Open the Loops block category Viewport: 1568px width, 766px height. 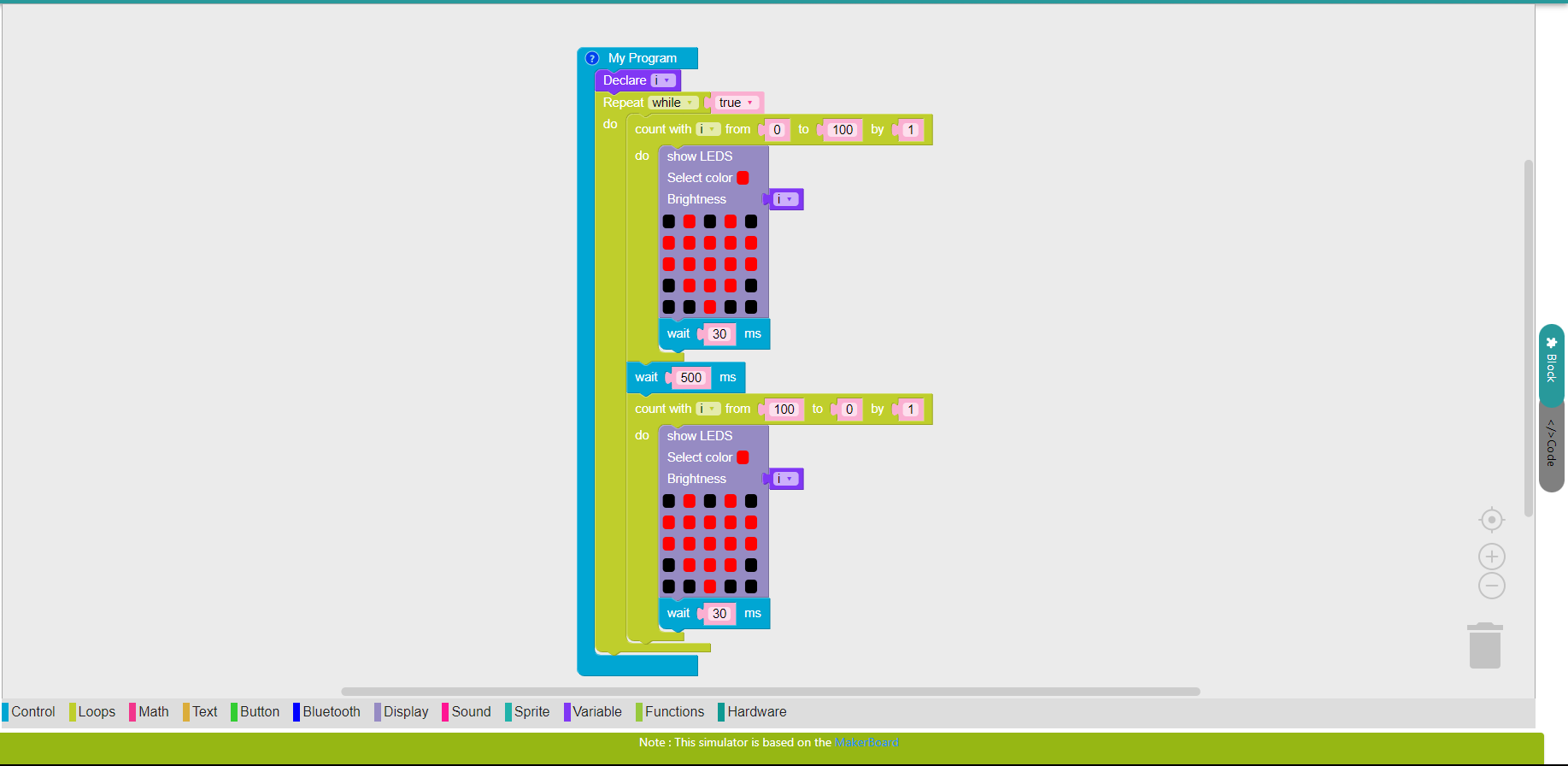(96, 711)
